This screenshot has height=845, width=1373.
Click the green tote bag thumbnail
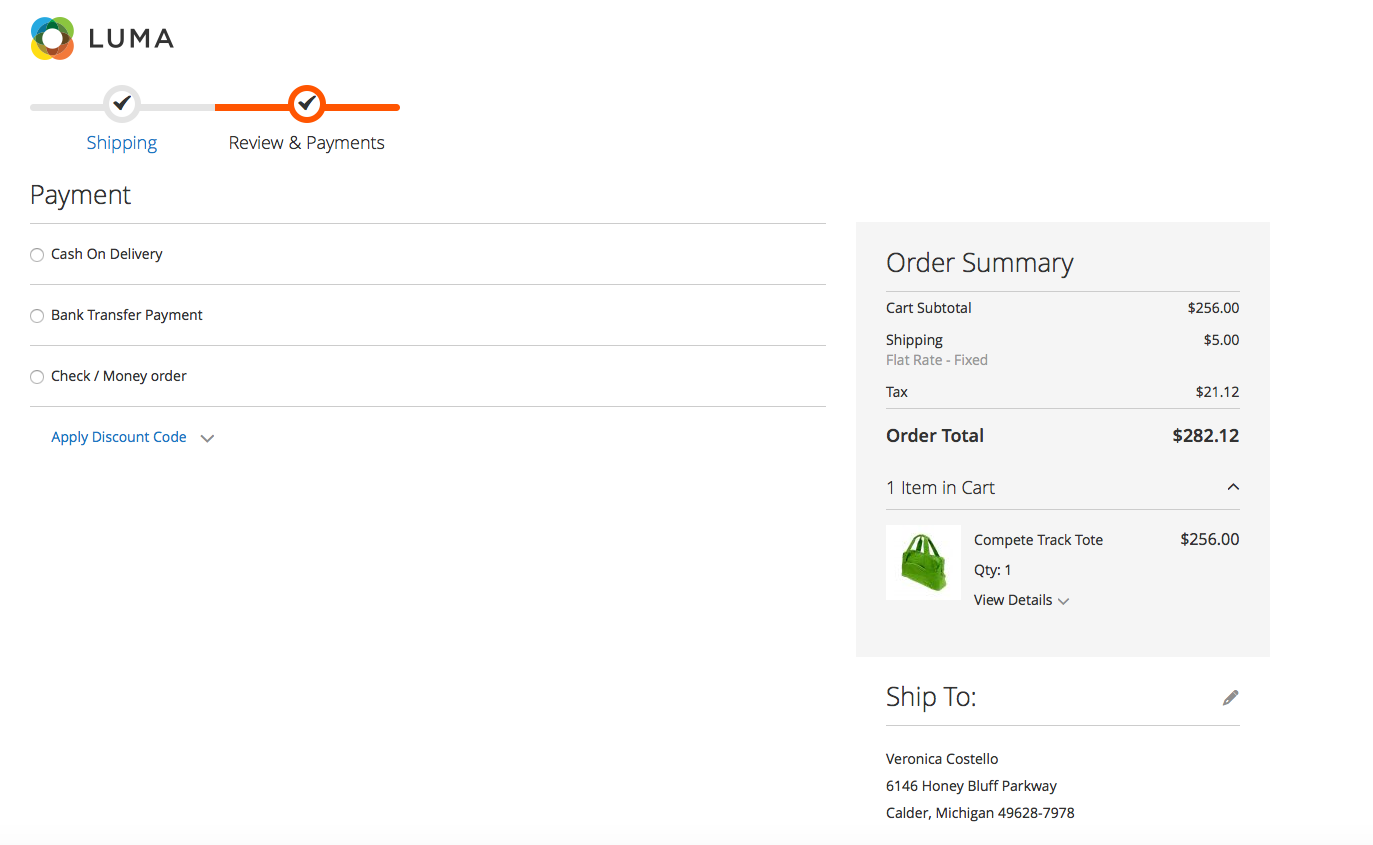coord(923,562)
